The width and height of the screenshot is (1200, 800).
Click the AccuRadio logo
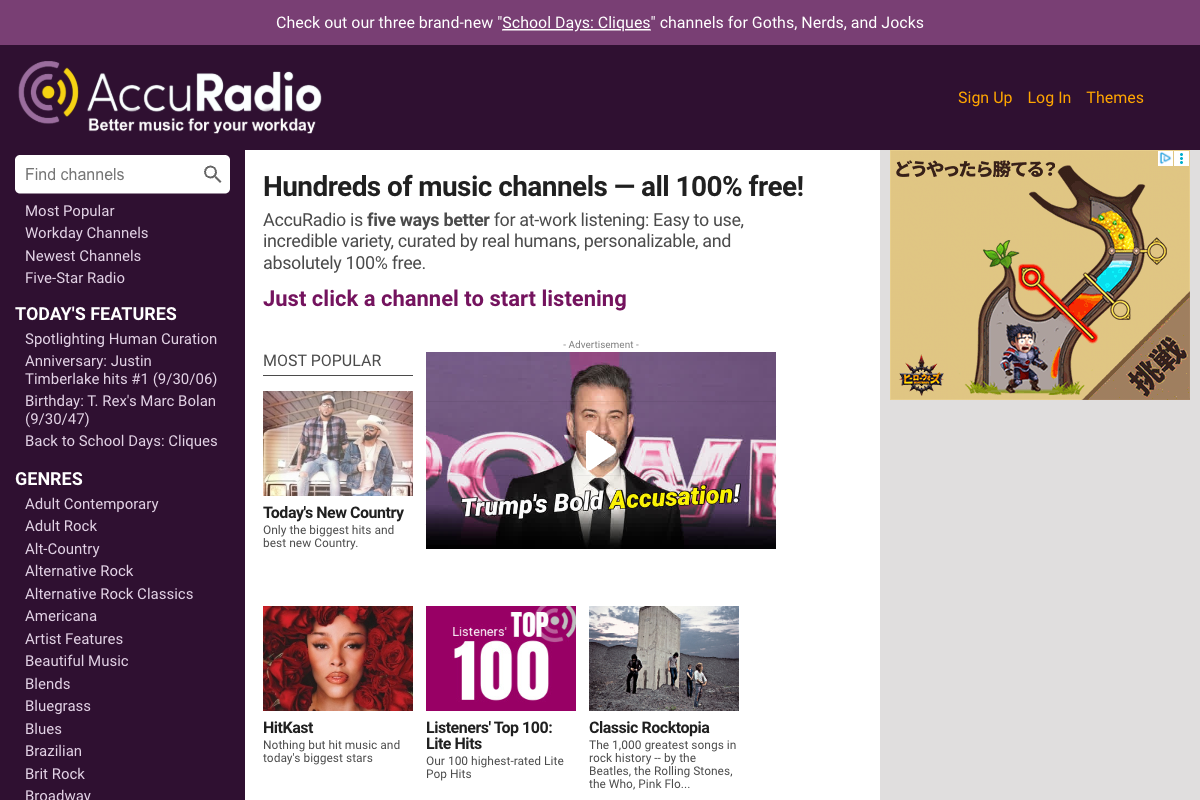click(170, 97)
